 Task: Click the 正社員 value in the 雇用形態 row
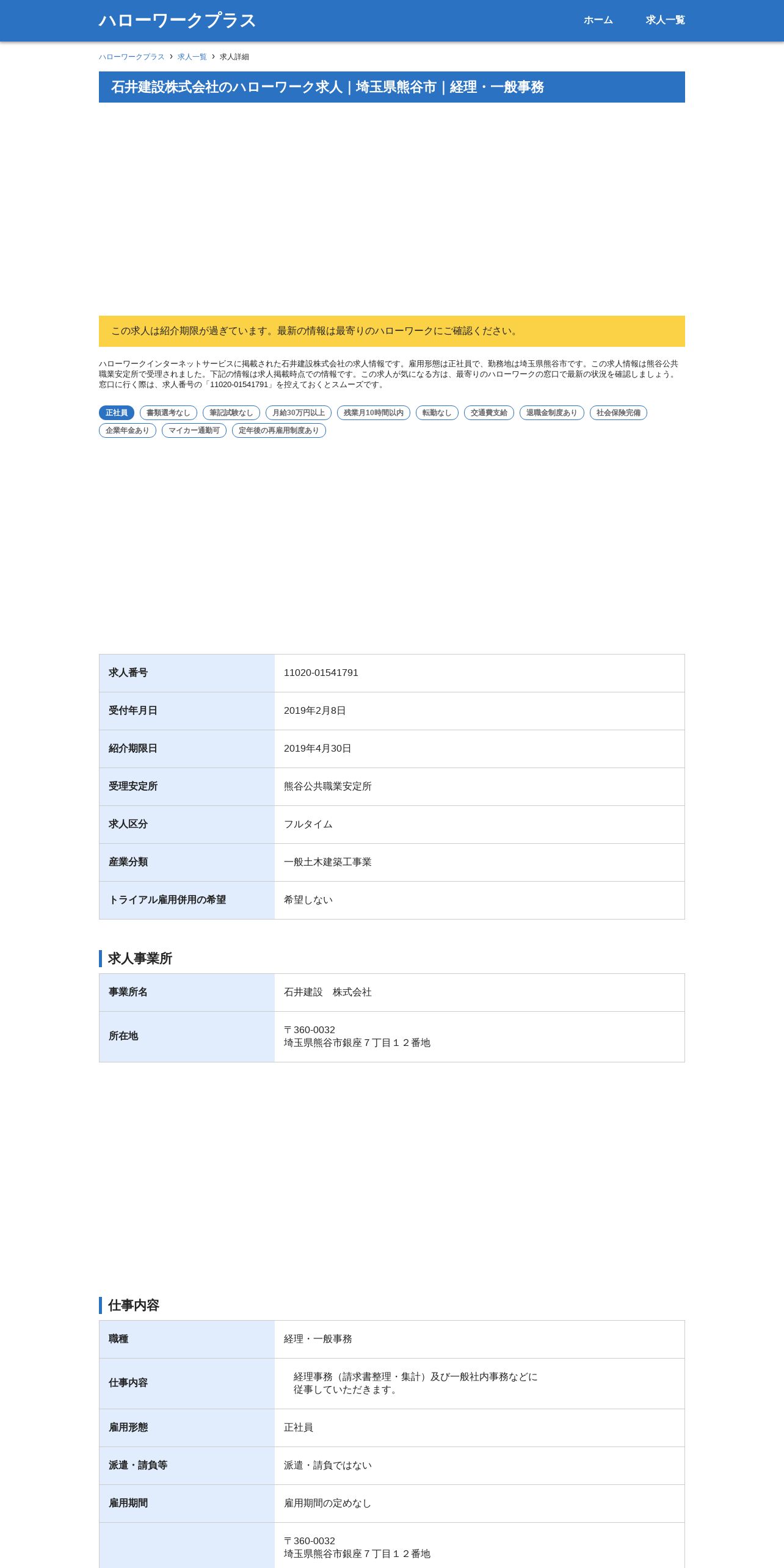[299, 1428]
